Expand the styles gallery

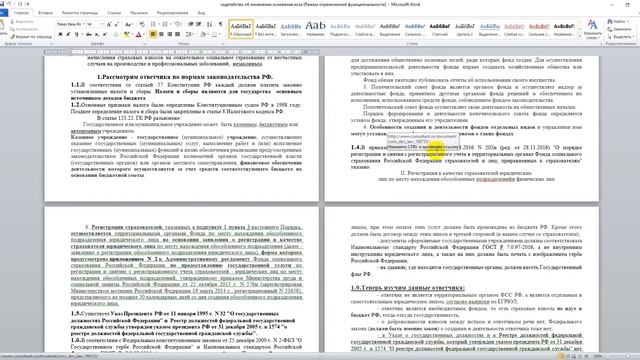[580, 36]
